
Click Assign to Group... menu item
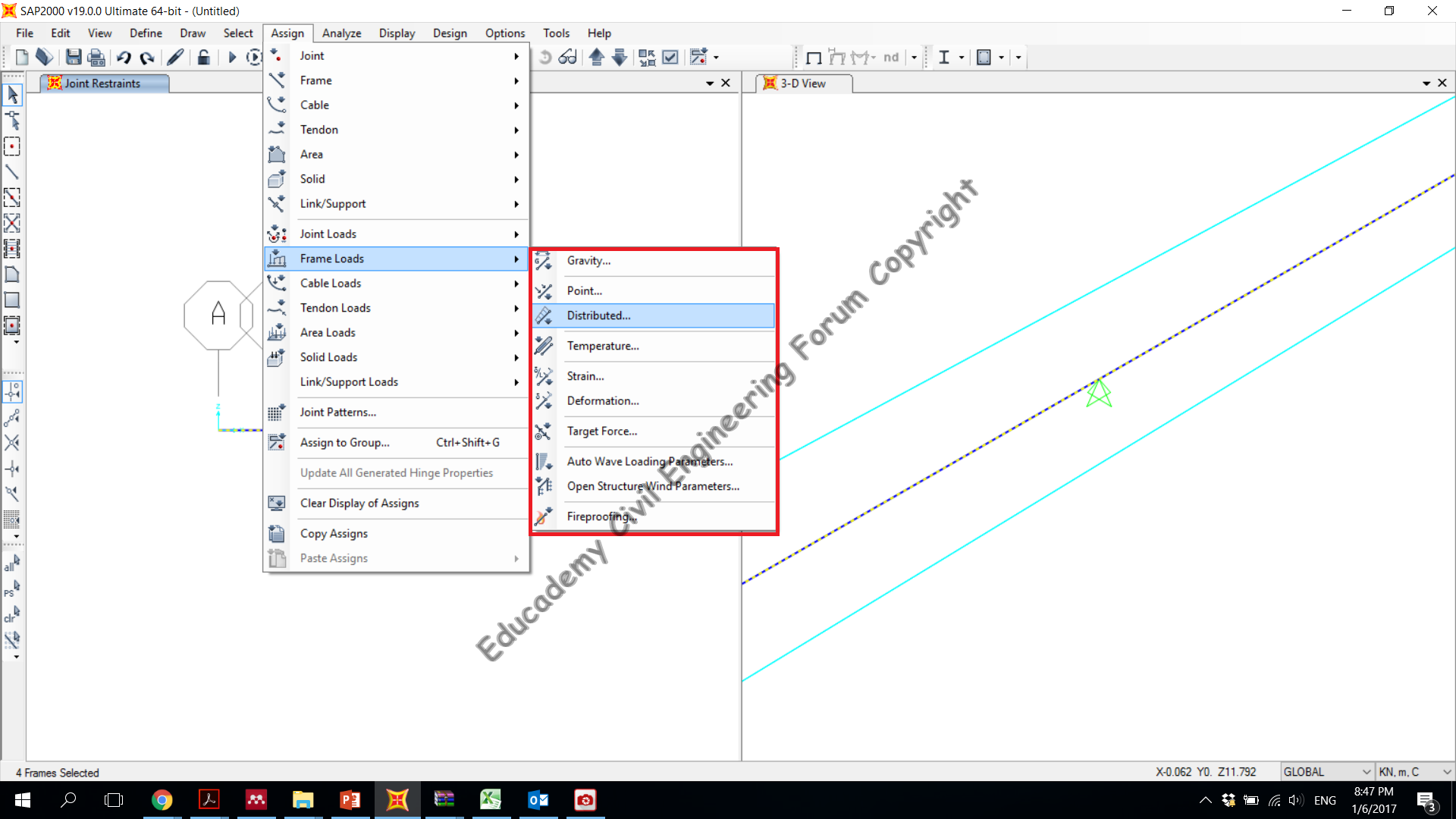[396, 443]
